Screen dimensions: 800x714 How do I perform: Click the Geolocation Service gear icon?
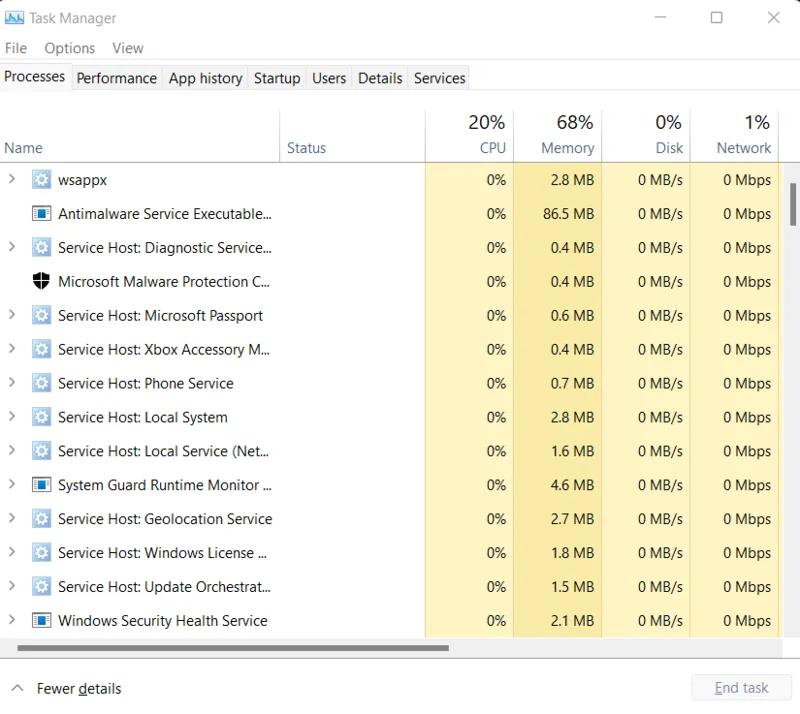click(x=41, y=519)
